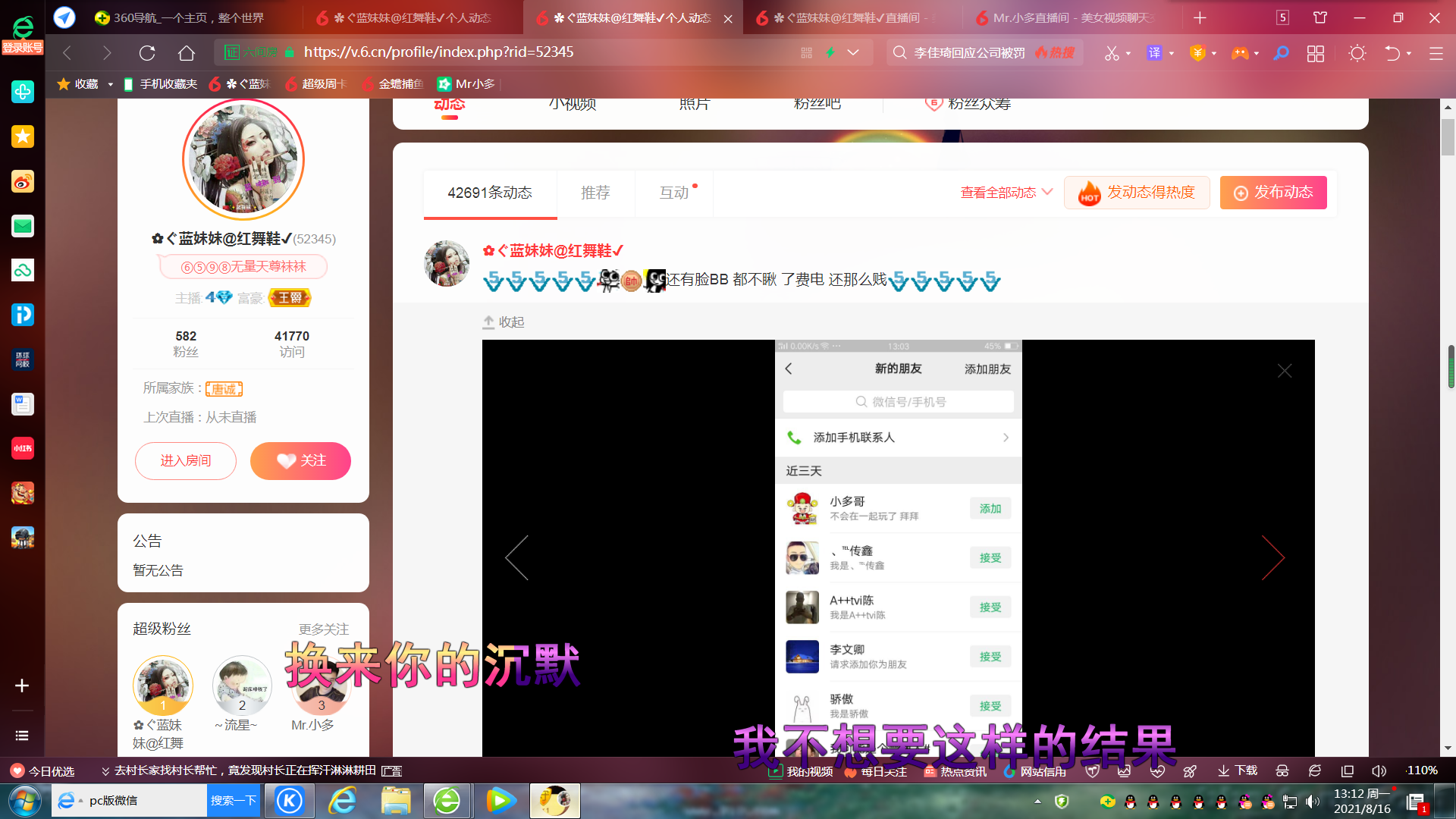Open the green mail icon in sidebar
The image size is (1456, 819).
coord(23,226)
